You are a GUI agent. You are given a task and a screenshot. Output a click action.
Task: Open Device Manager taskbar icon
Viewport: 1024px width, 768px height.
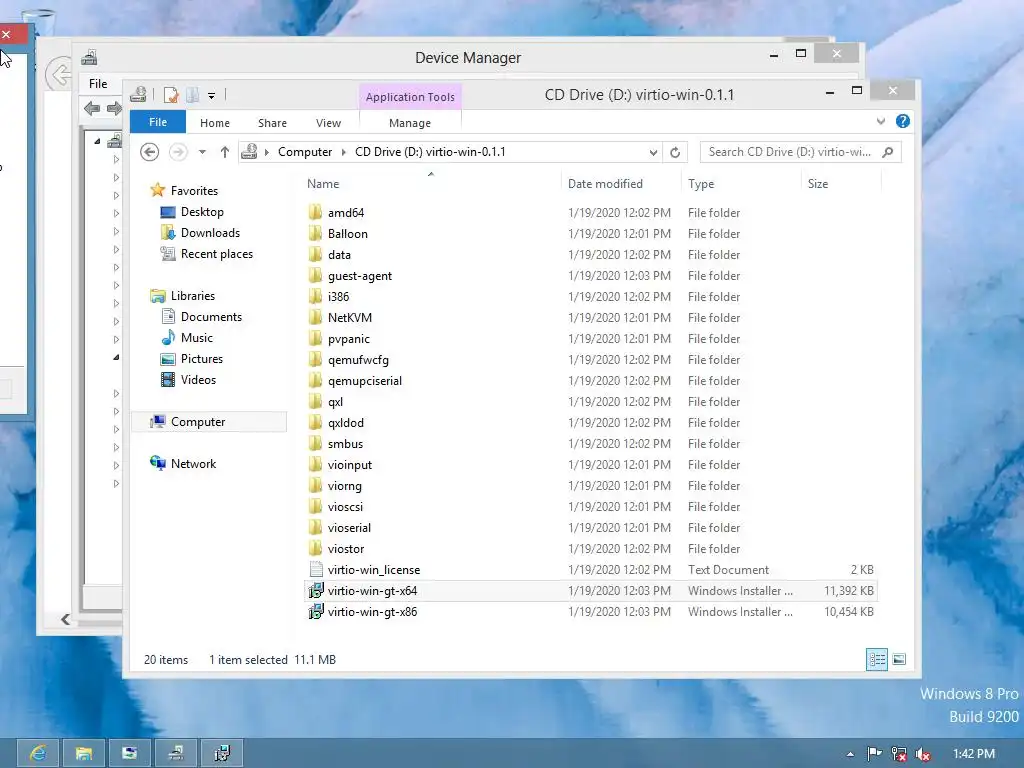tap(176, 753)
